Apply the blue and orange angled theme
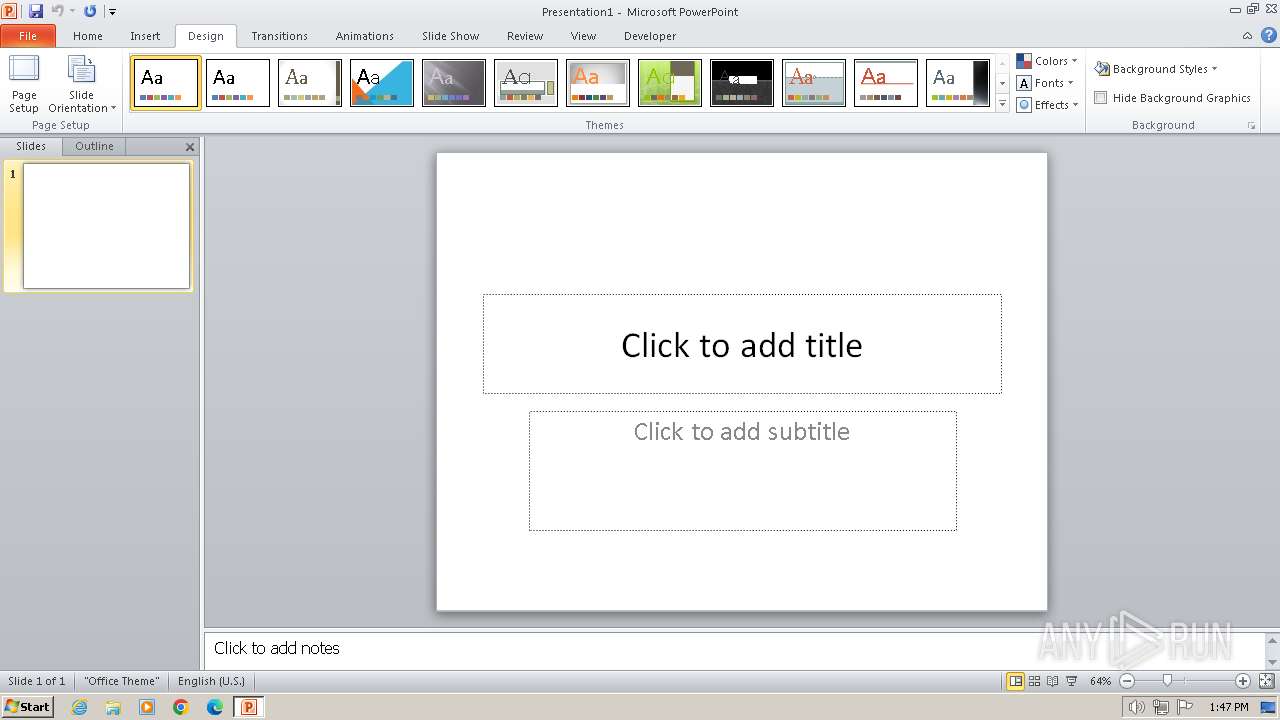The height and width of the screenshot is (720, 1280). click(382, 82)
